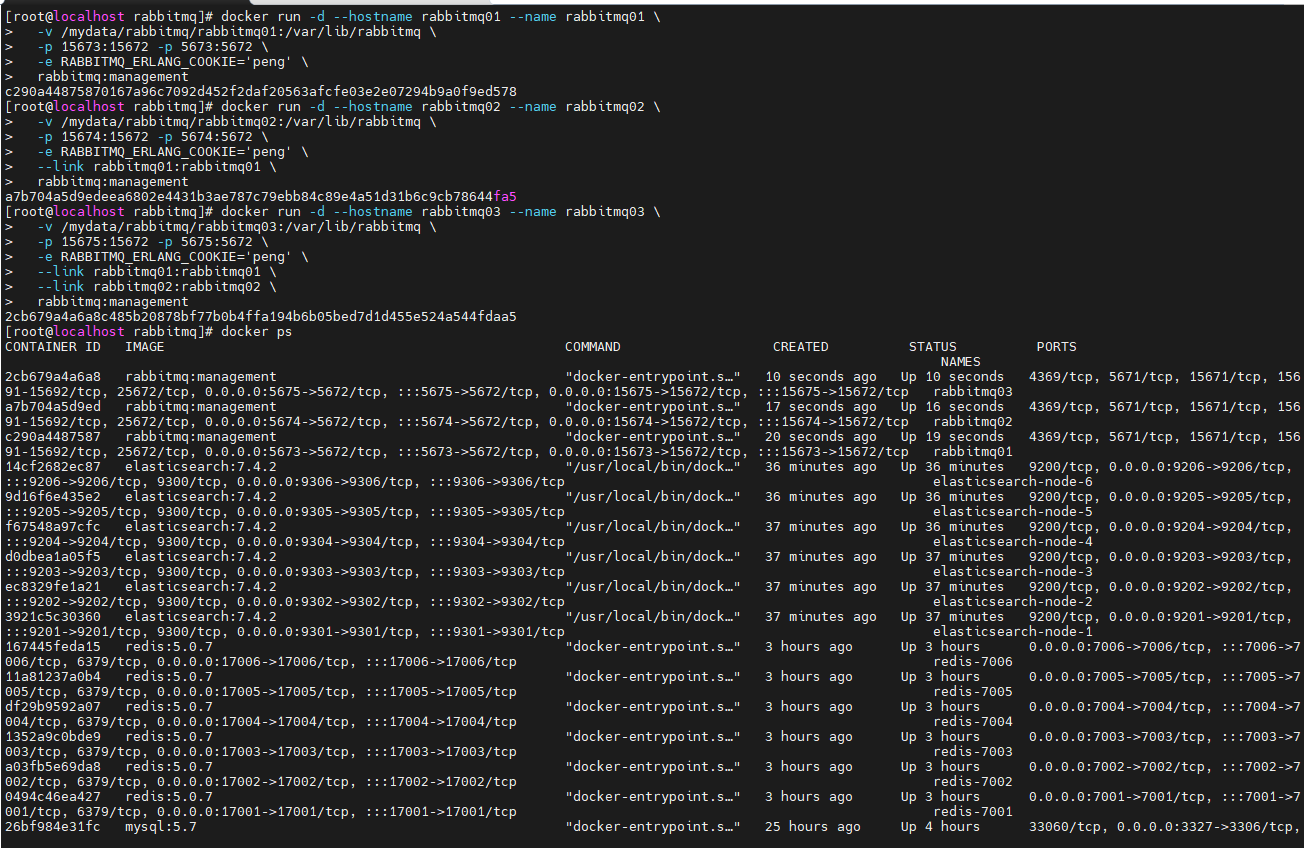1304x848 pixels.
Task: Click container ID 9d16f6e435e2
Action: pyautogui.click(x=53, y=497)
